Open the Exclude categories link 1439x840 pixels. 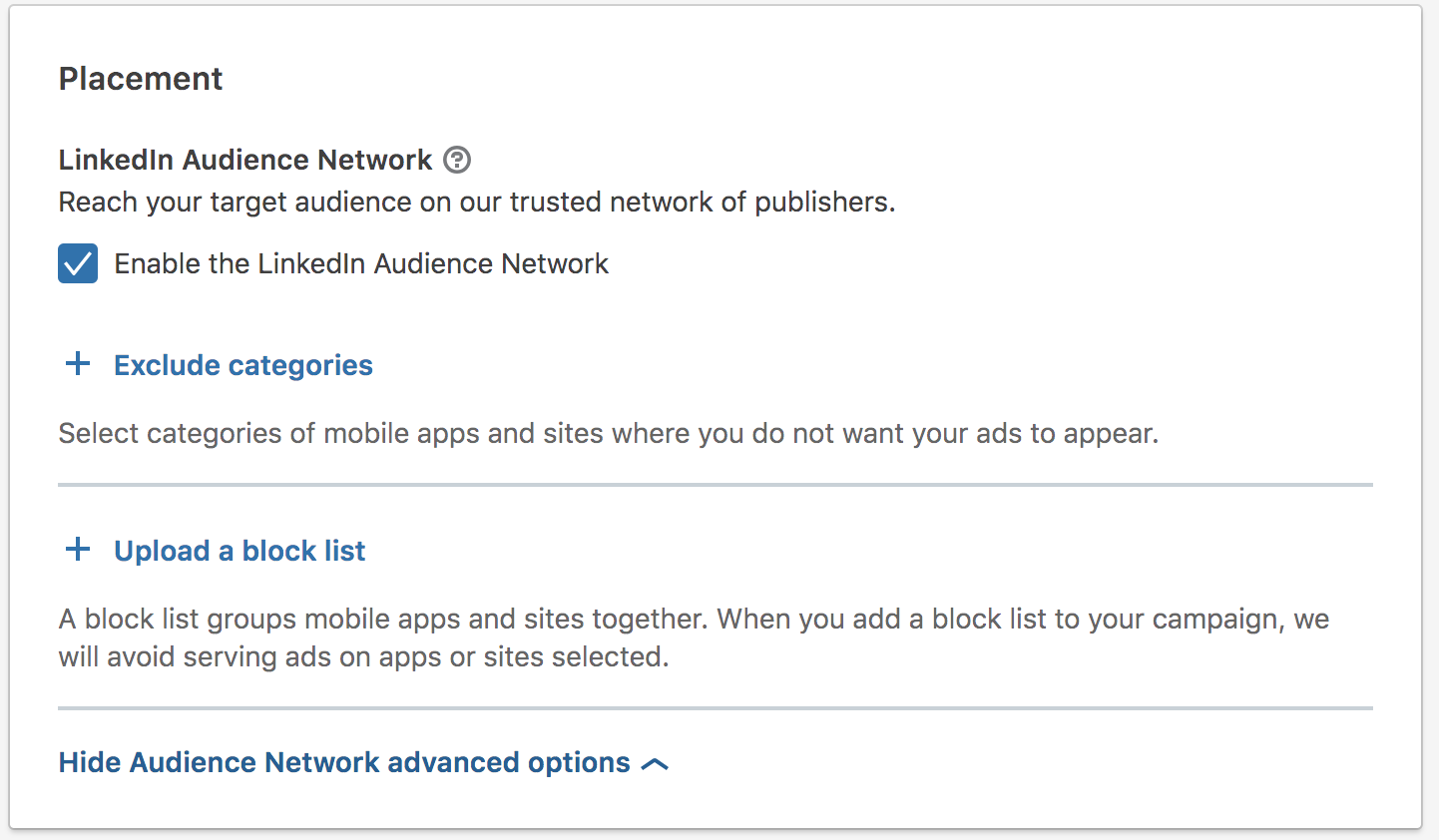(x=243, y=365)
